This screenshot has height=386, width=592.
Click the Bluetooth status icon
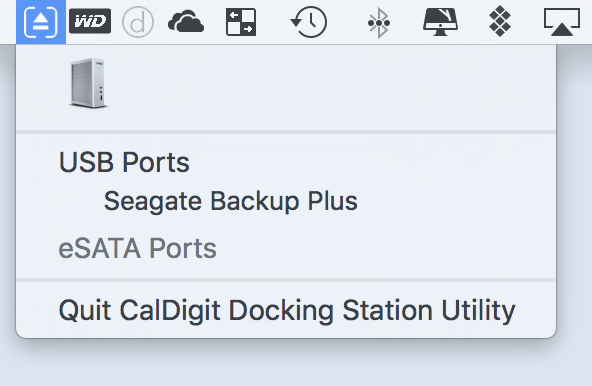379,23
